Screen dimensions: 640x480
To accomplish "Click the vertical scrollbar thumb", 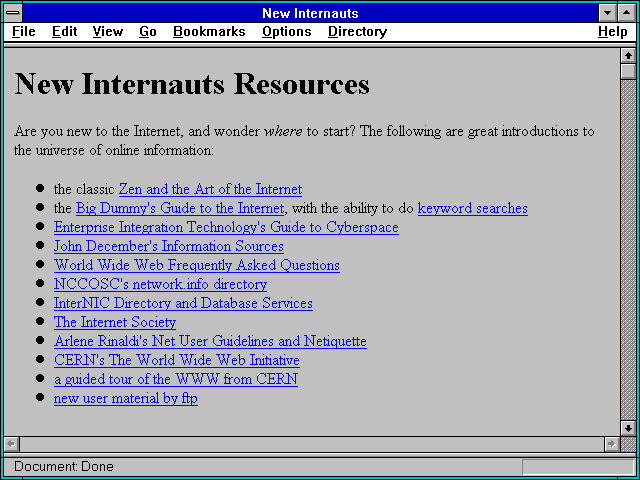I will (628, 71).
